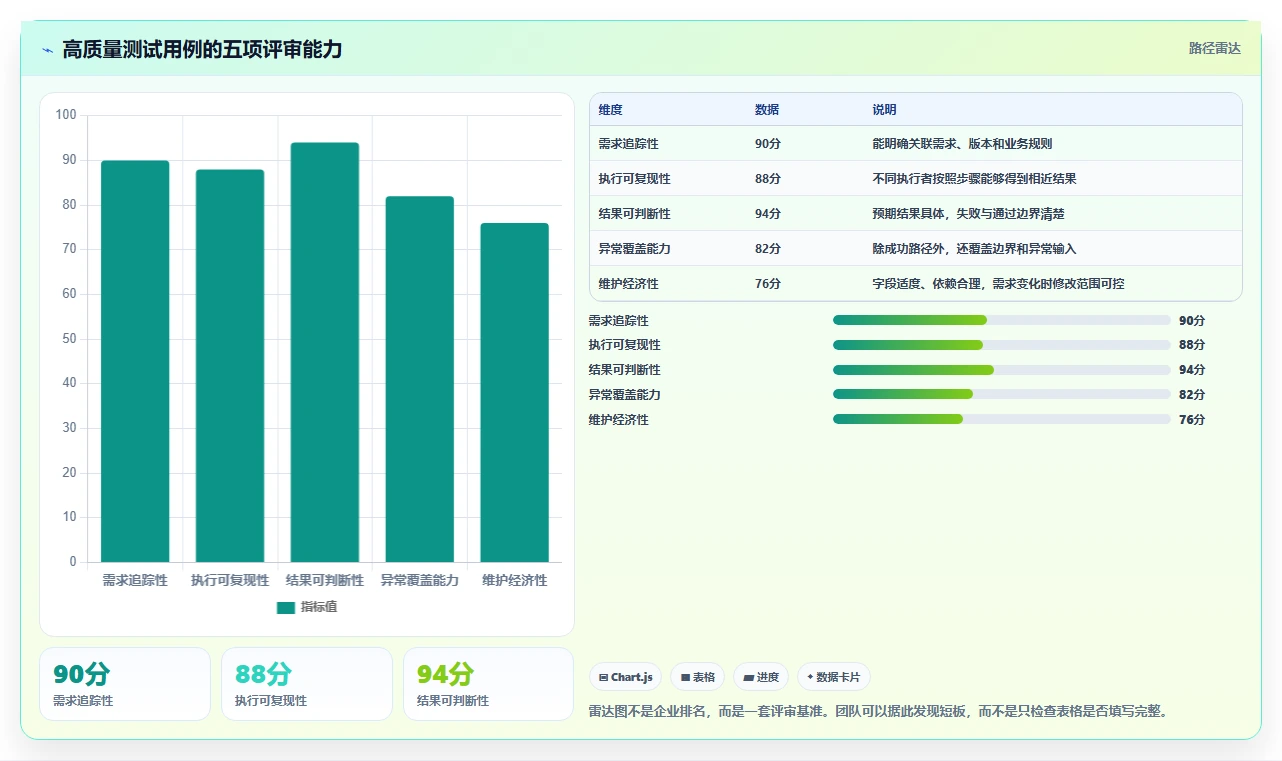Click the title 高质量测试用例的五项评审能力
1282x761 pixels.
click(x=202, y=50)
